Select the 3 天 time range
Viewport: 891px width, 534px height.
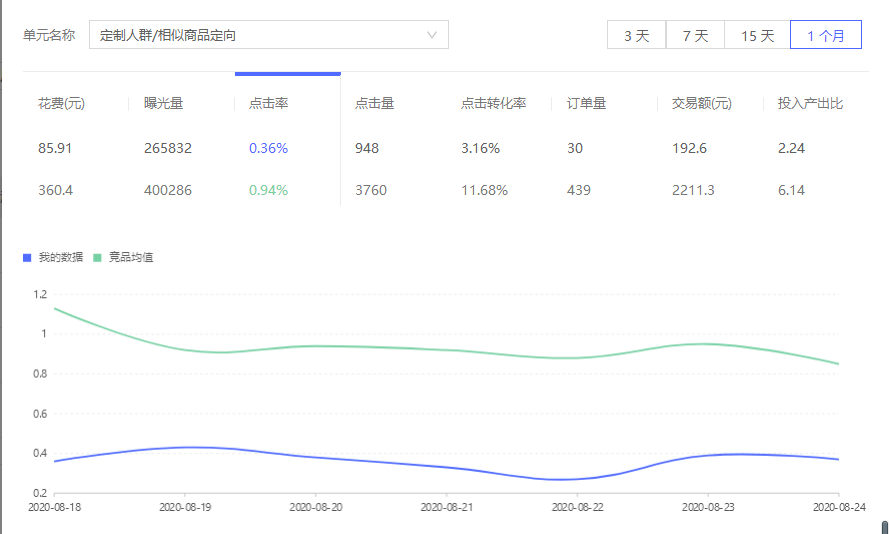[636, 35]
